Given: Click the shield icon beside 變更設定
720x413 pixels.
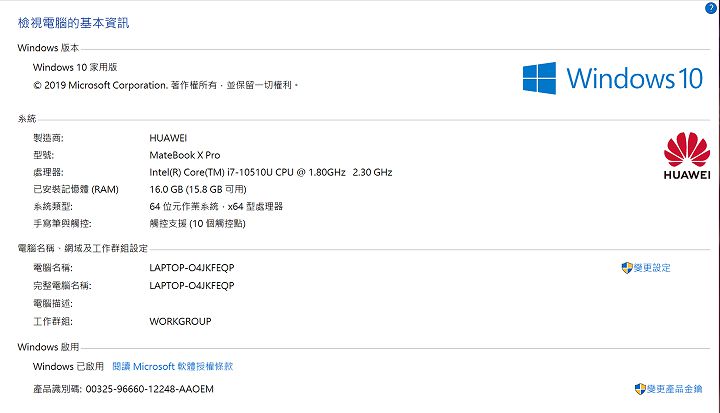Looking at the screenshot, I should [627, 268].
